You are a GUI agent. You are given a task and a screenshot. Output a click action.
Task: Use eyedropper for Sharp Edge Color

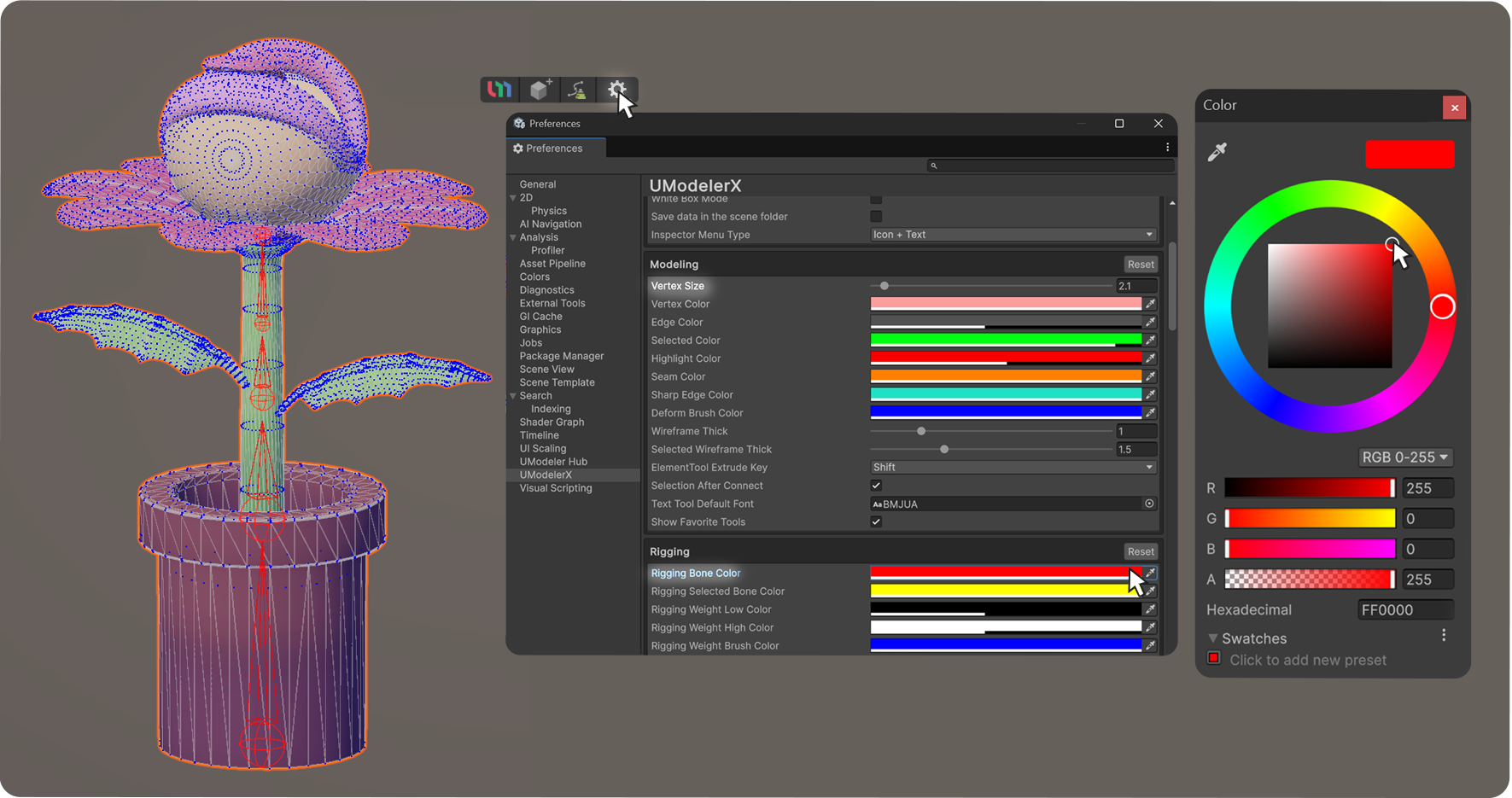click(1151, 394)
